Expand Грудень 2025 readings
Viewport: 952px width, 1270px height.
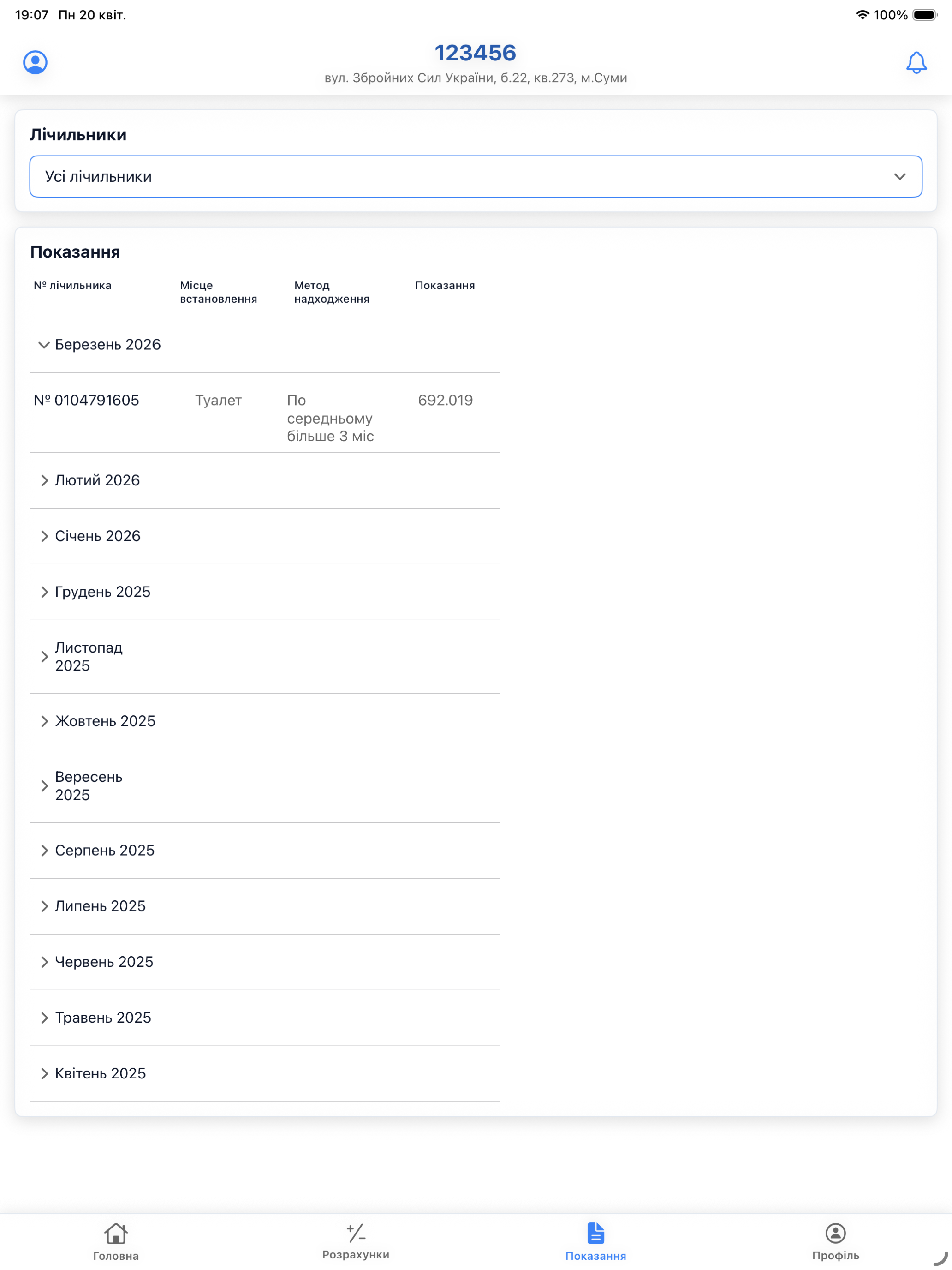[265, 592]
